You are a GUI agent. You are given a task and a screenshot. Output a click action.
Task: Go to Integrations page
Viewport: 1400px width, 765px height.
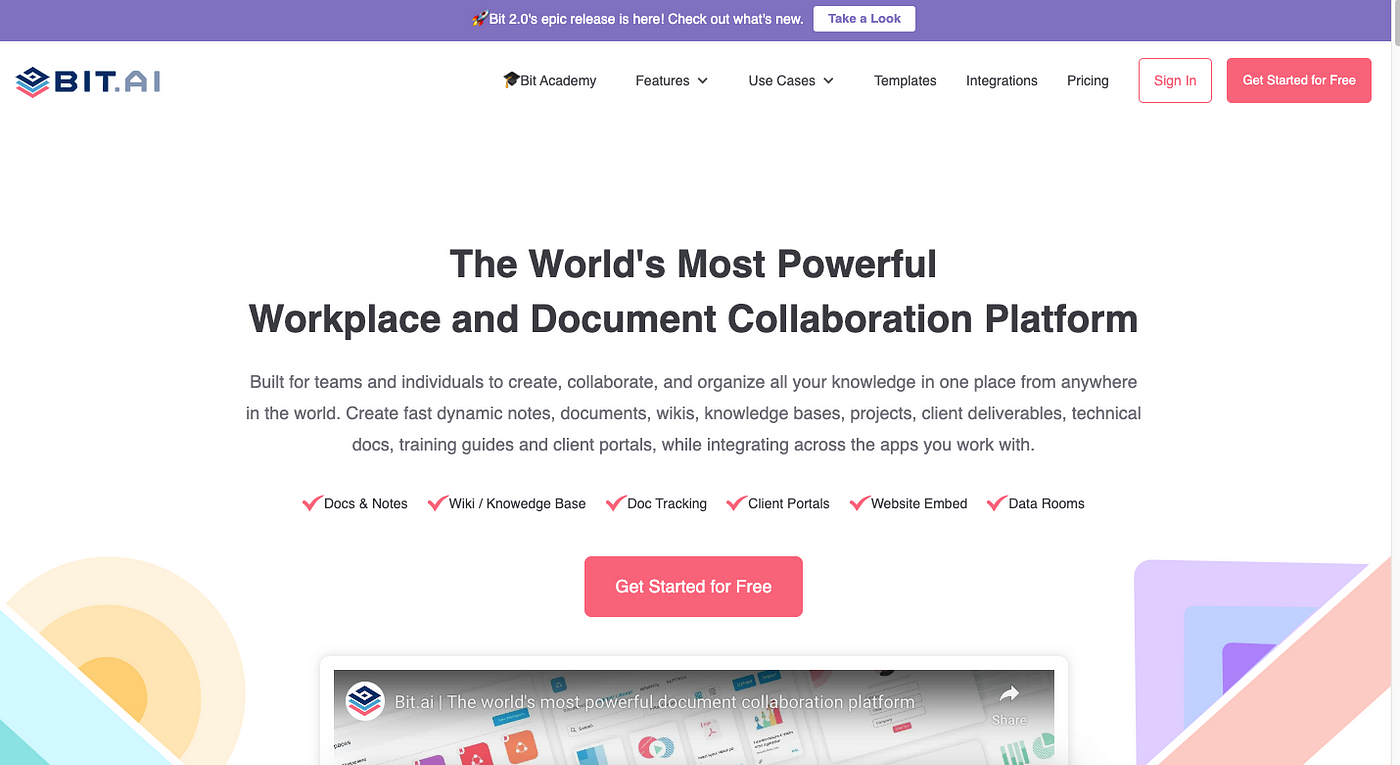(1001, 81)
